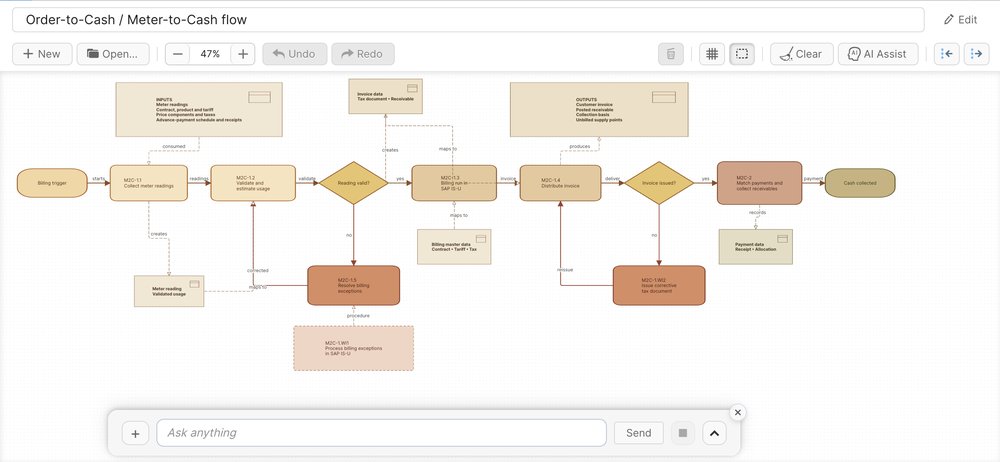Image resolution: width=1000 pixels, height=462 pixels.
Task: Click the 'reissue' connector label
Action: 565,270
